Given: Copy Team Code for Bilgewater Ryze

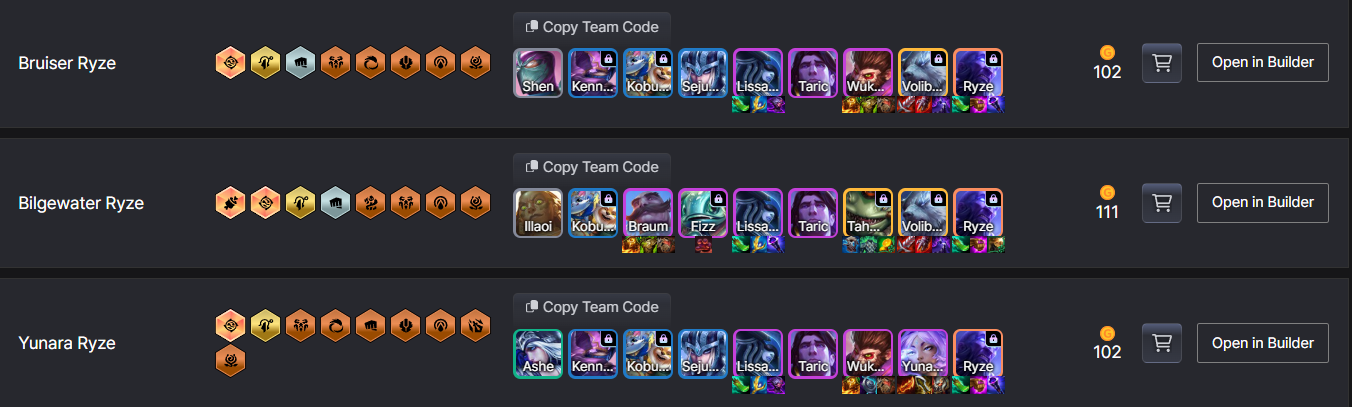Looking at the screenshot, I should tap(592, 167).
